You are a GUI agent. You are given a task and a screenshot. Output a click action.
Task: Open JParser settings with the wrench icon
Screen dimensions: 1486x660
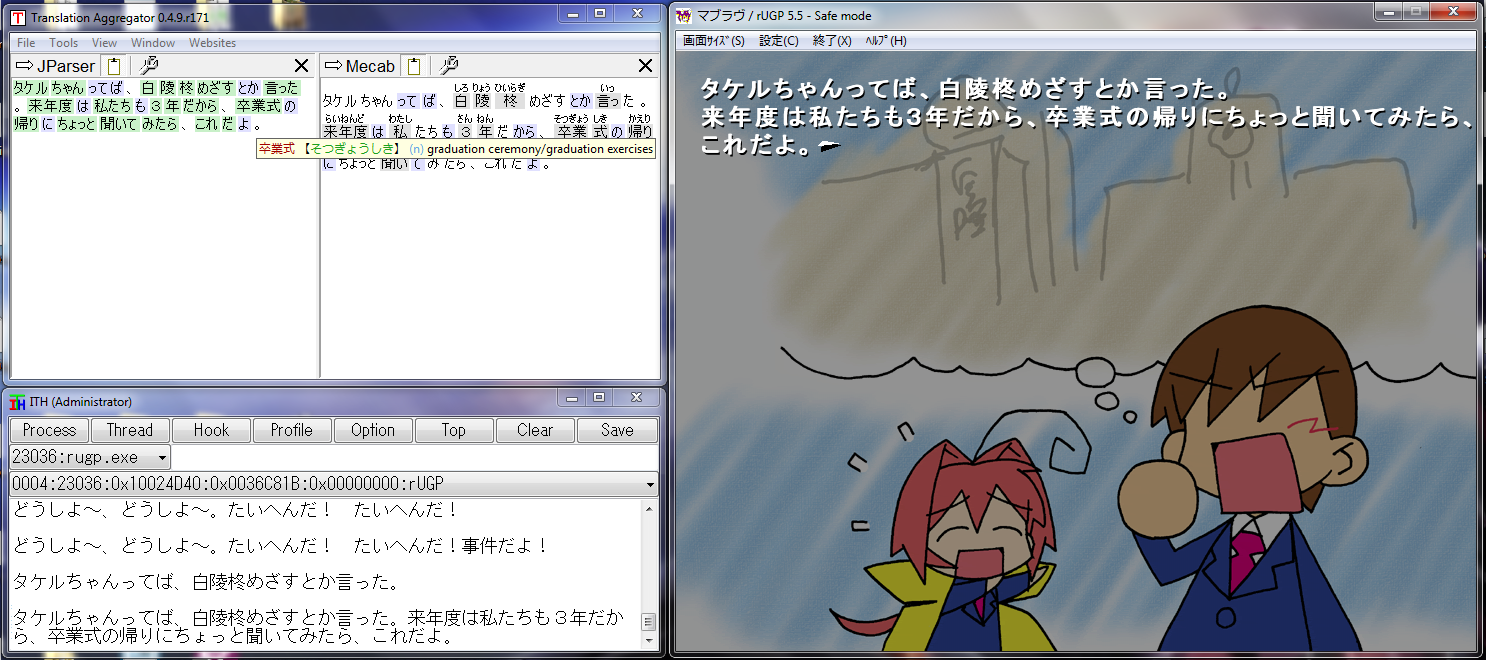tap(149, 66)
